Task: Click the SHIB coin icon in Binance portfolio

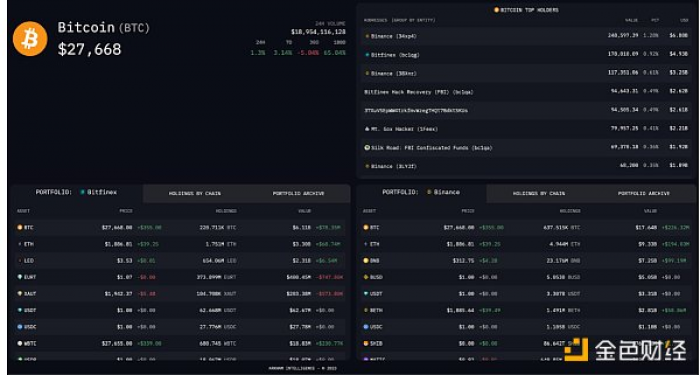Action: tap(366, 344)
